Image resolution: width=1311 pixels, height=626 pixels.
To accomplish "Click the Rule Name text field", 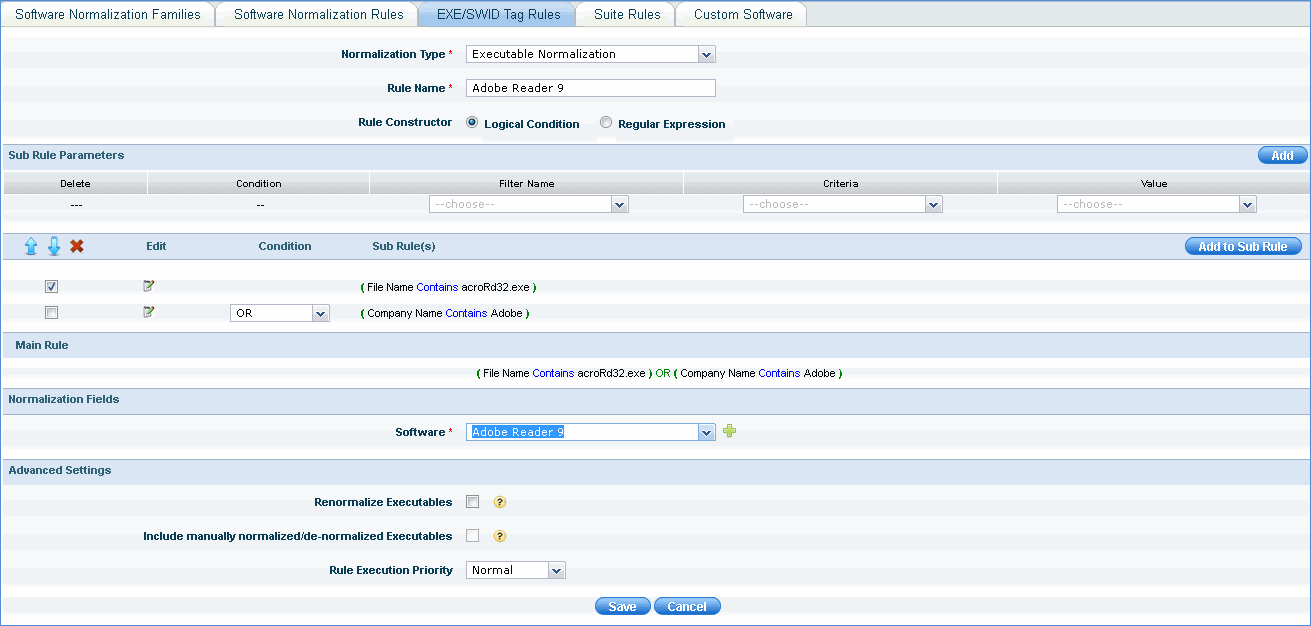I will 590,88.
